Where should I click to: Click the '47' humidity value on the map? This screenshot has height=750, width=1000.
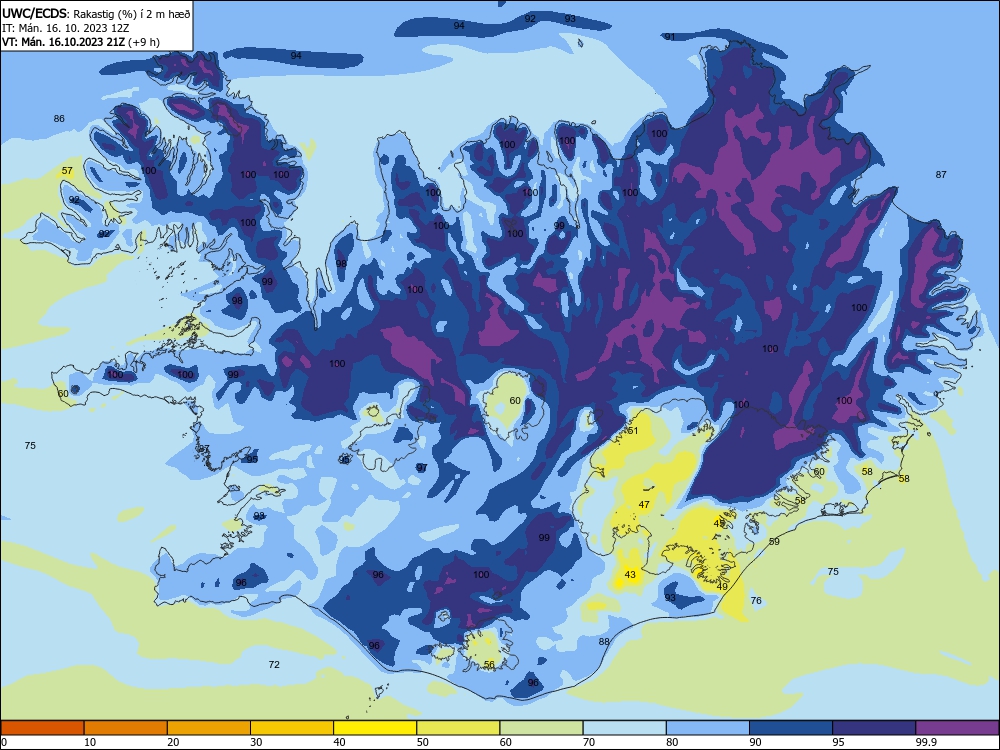pyautogui.click(x=644, y=504)
